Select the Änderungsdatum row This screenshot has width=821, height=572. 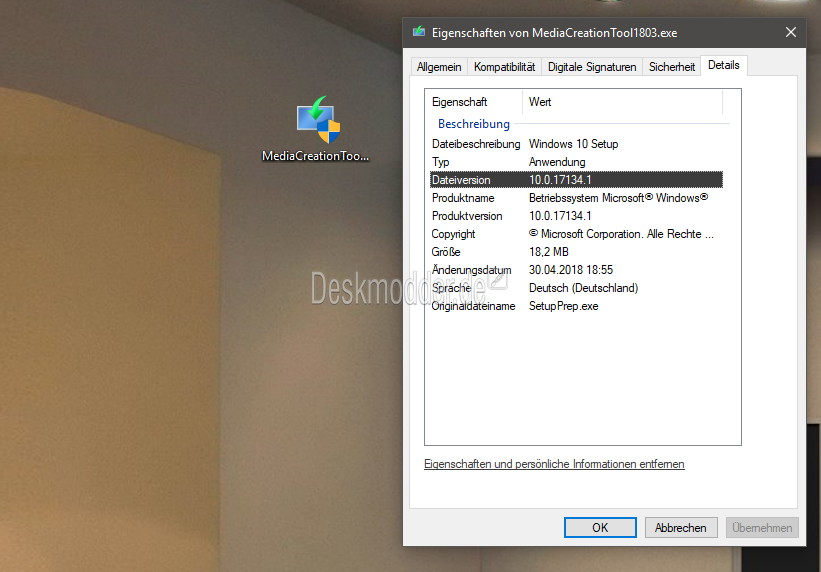(576, 270)
